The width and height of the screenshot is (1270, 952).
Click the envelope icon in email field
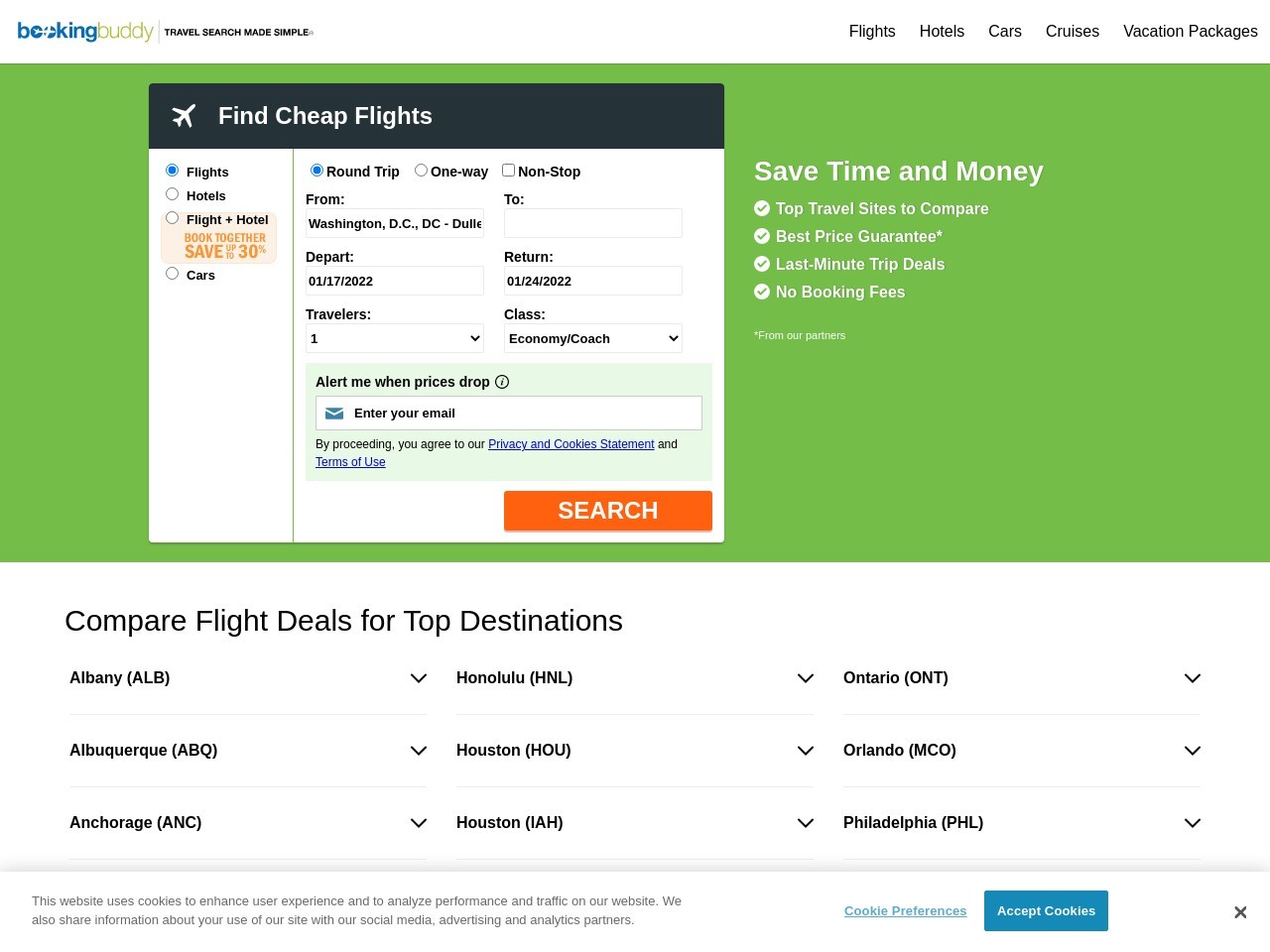[x=334, y=414]
